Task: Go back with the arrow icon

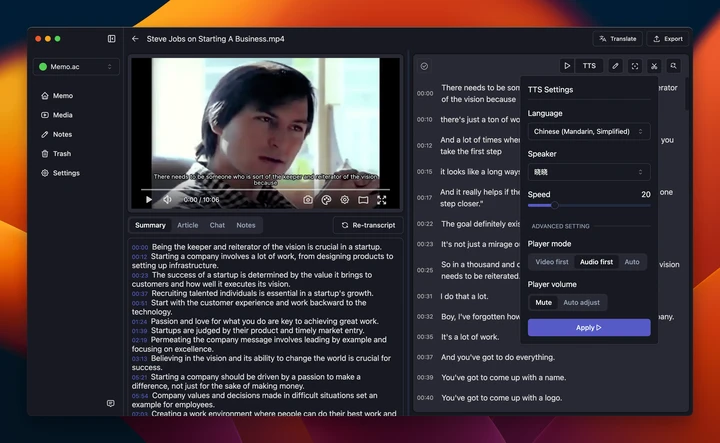Action: tap(135, 39)
